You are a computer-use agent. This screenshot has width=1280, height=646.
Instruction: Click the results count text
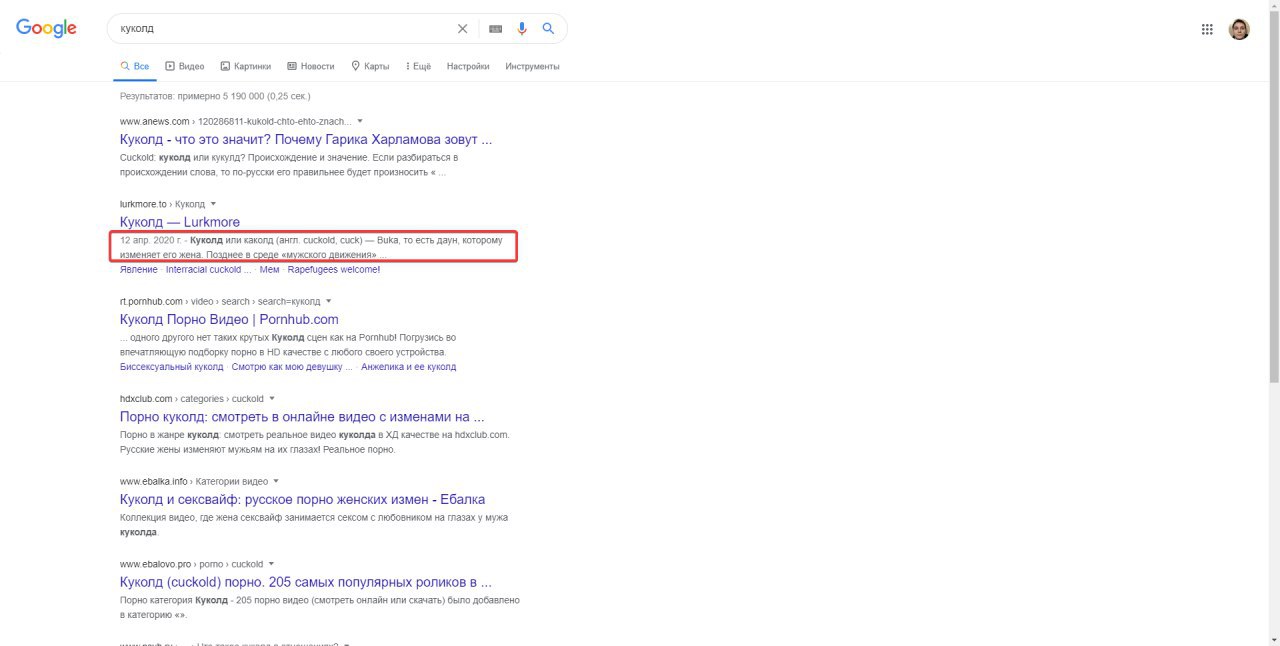click(x=215, y=96)
